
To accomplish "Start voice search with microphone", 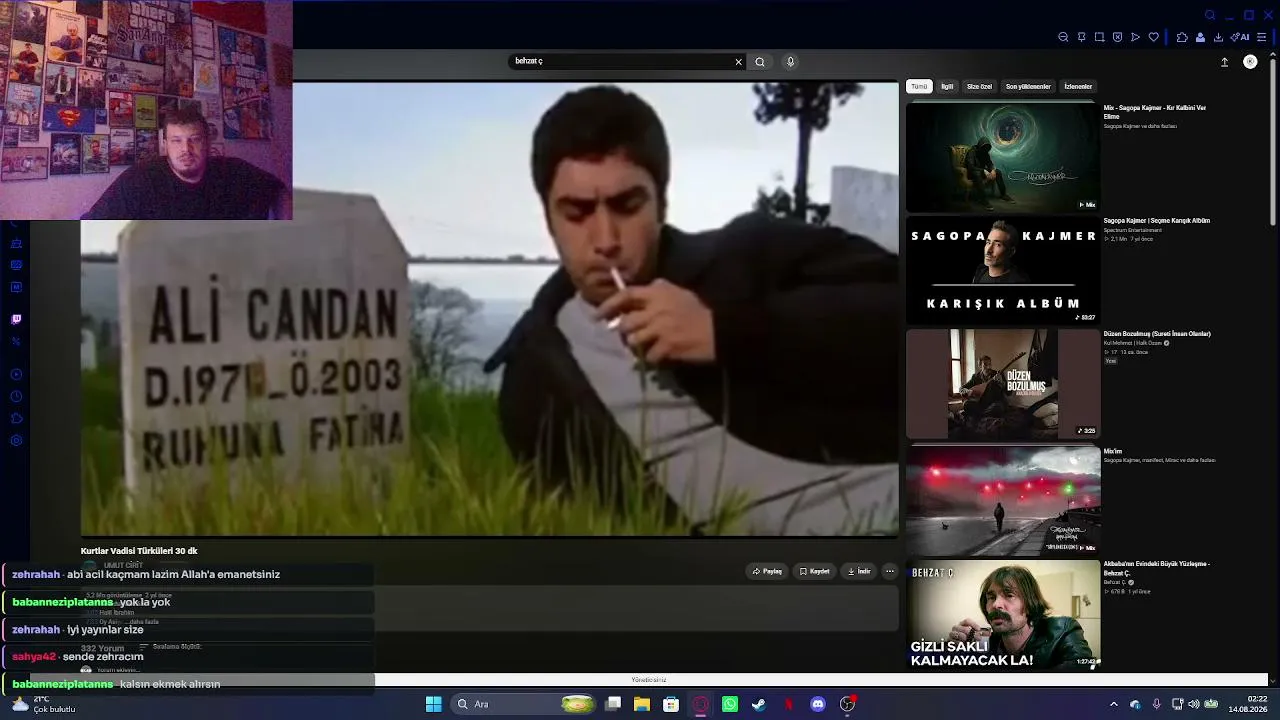I will (790, 62).
